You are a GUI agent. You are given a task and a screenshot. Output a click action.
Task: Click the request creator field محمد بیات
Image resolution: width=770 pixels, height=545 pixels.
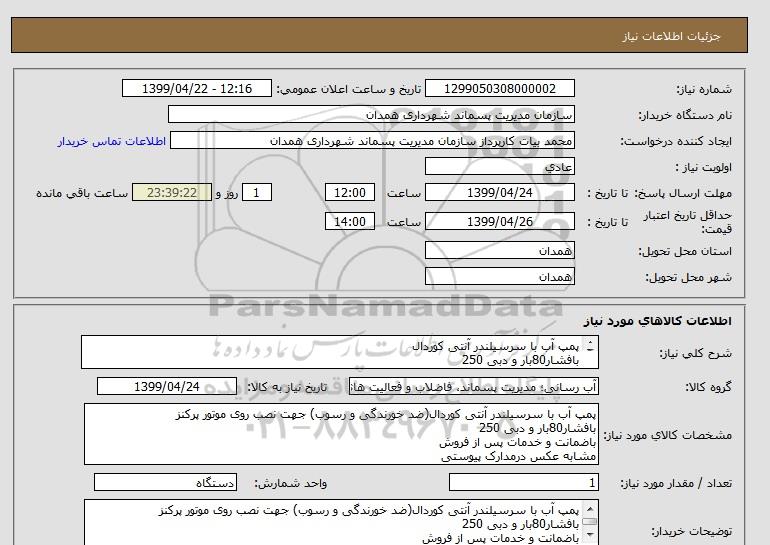point(372,140)
